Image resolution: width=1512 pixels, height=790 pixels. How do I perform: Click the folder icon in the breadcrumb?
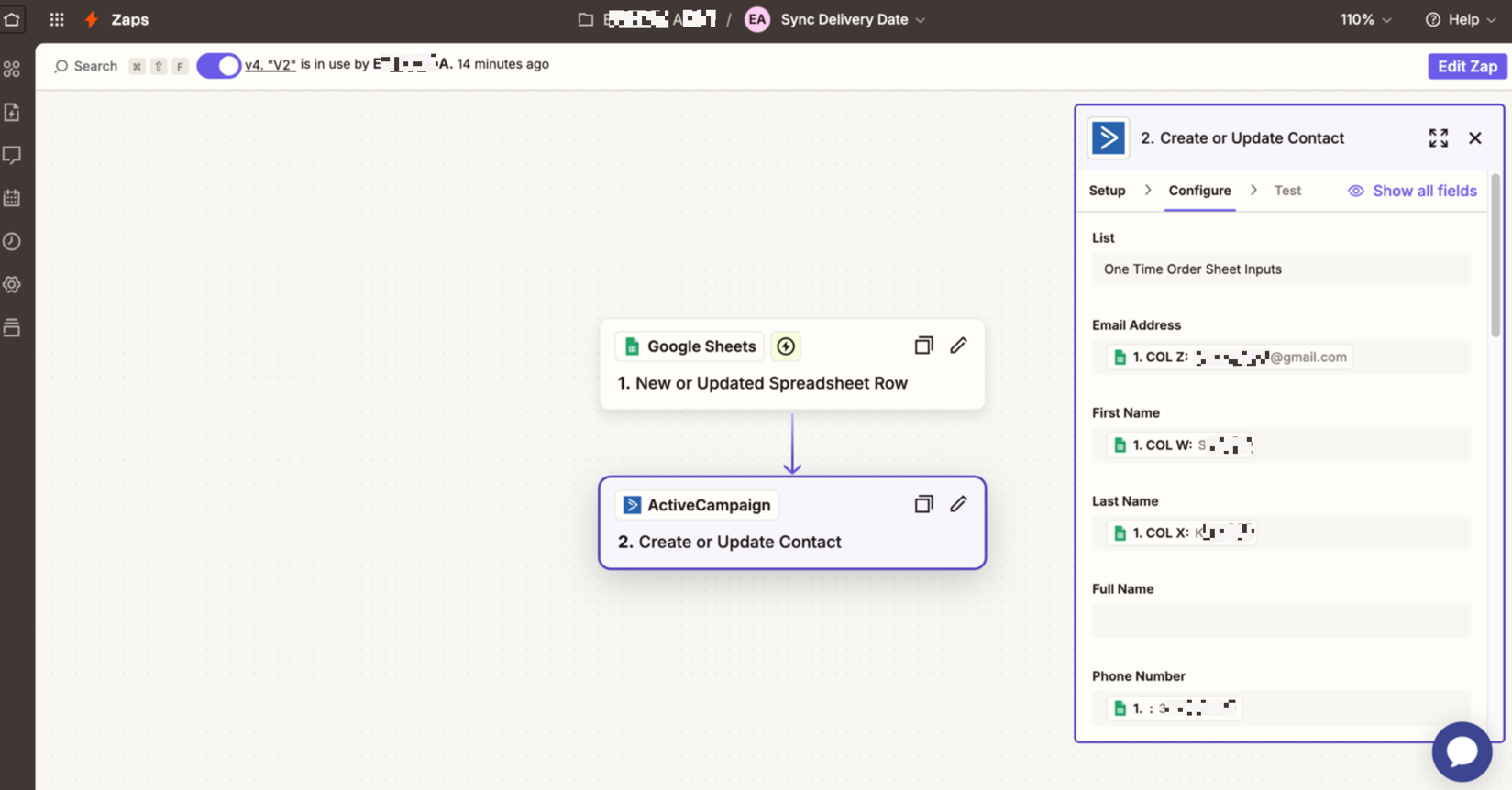585,19
